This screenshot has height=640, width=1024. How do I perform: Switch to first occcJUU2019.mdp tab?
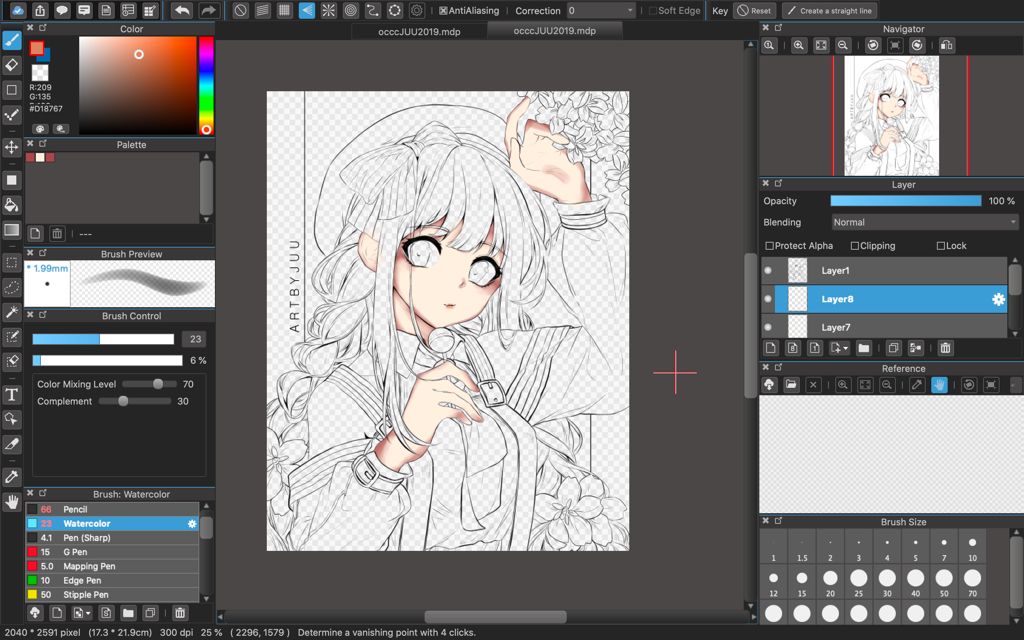(419, 31)
